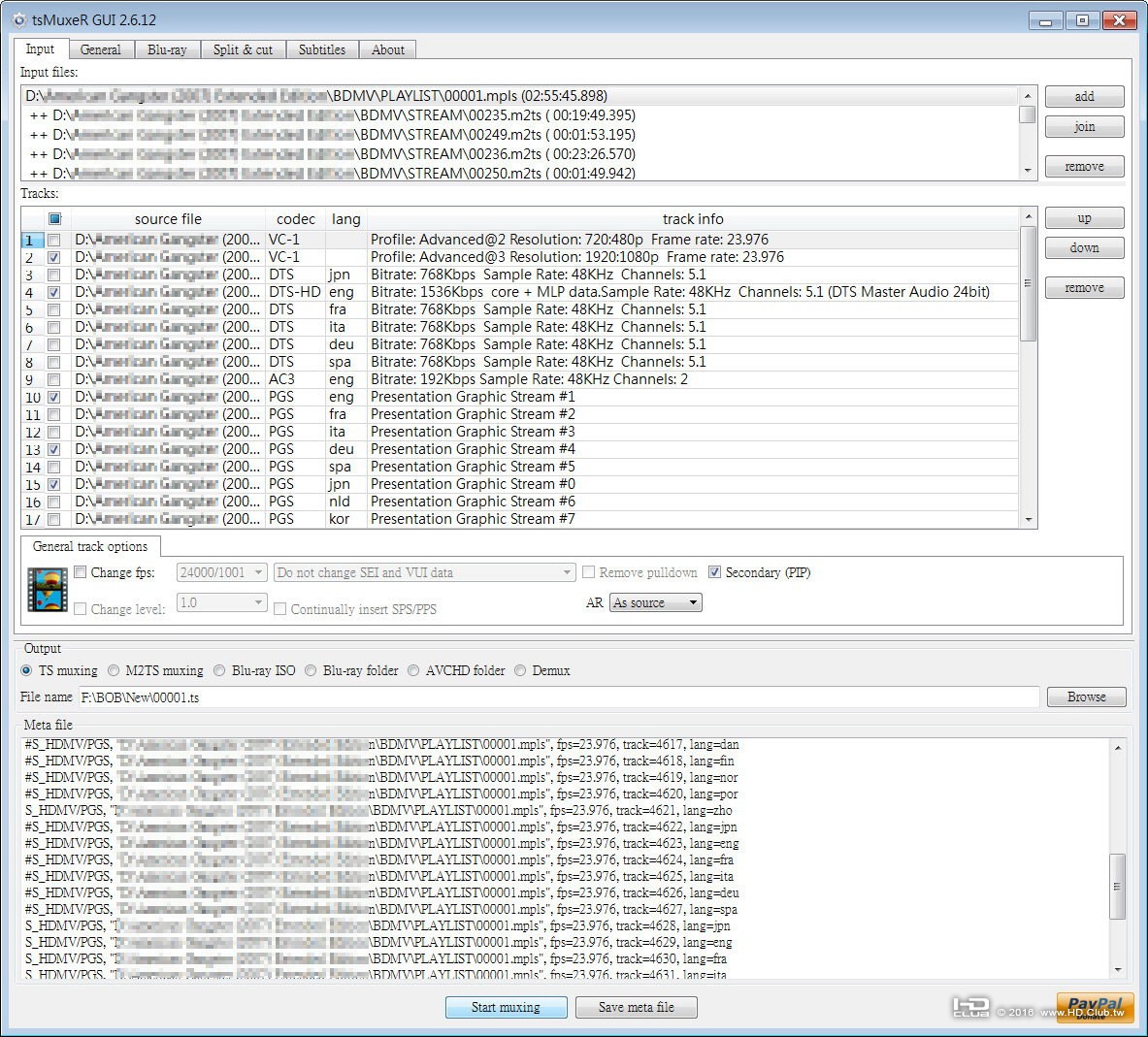The height and width of the screenshot is (1037, 1148).
Task: Open the Blu-ray tab
Action: pos(167,49)
